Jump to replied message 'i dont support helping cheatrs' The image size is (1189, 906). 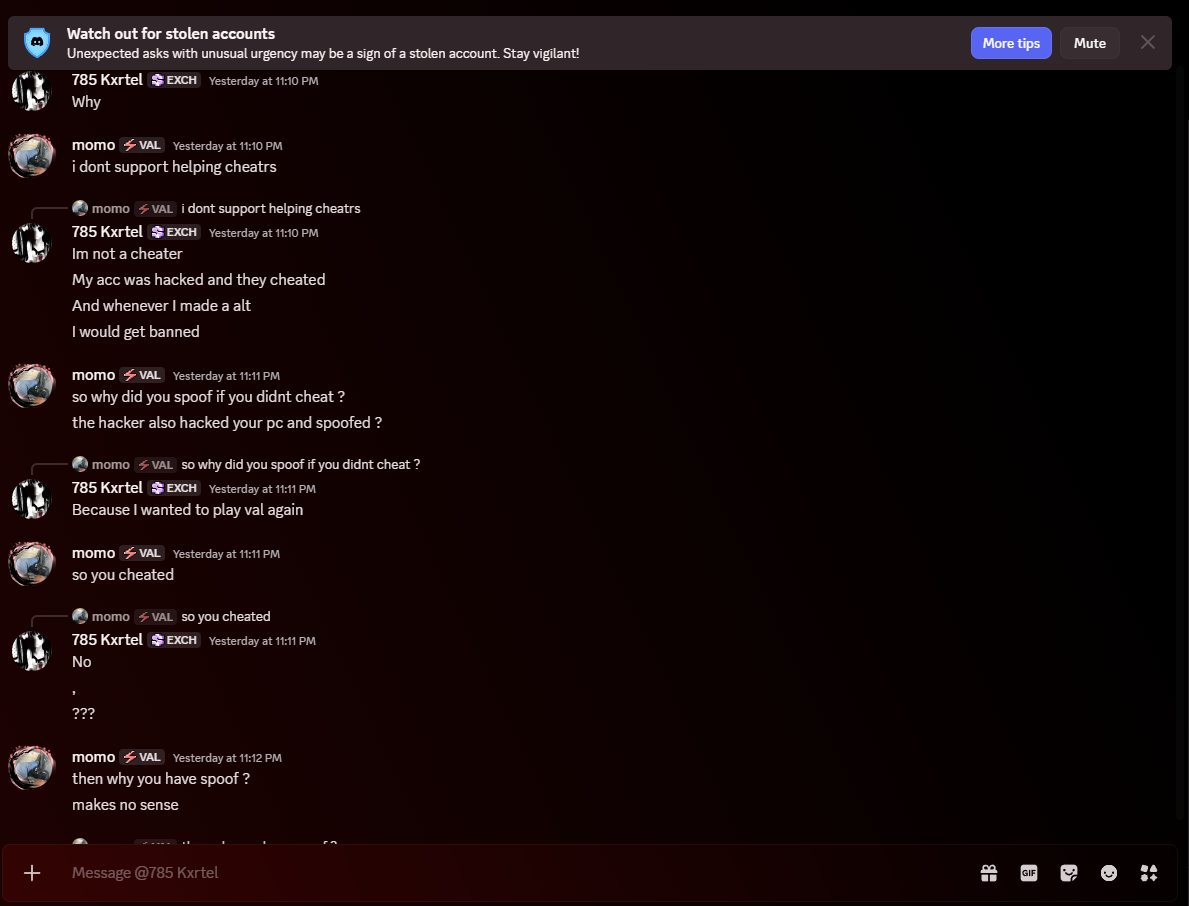tap(270, 209)
